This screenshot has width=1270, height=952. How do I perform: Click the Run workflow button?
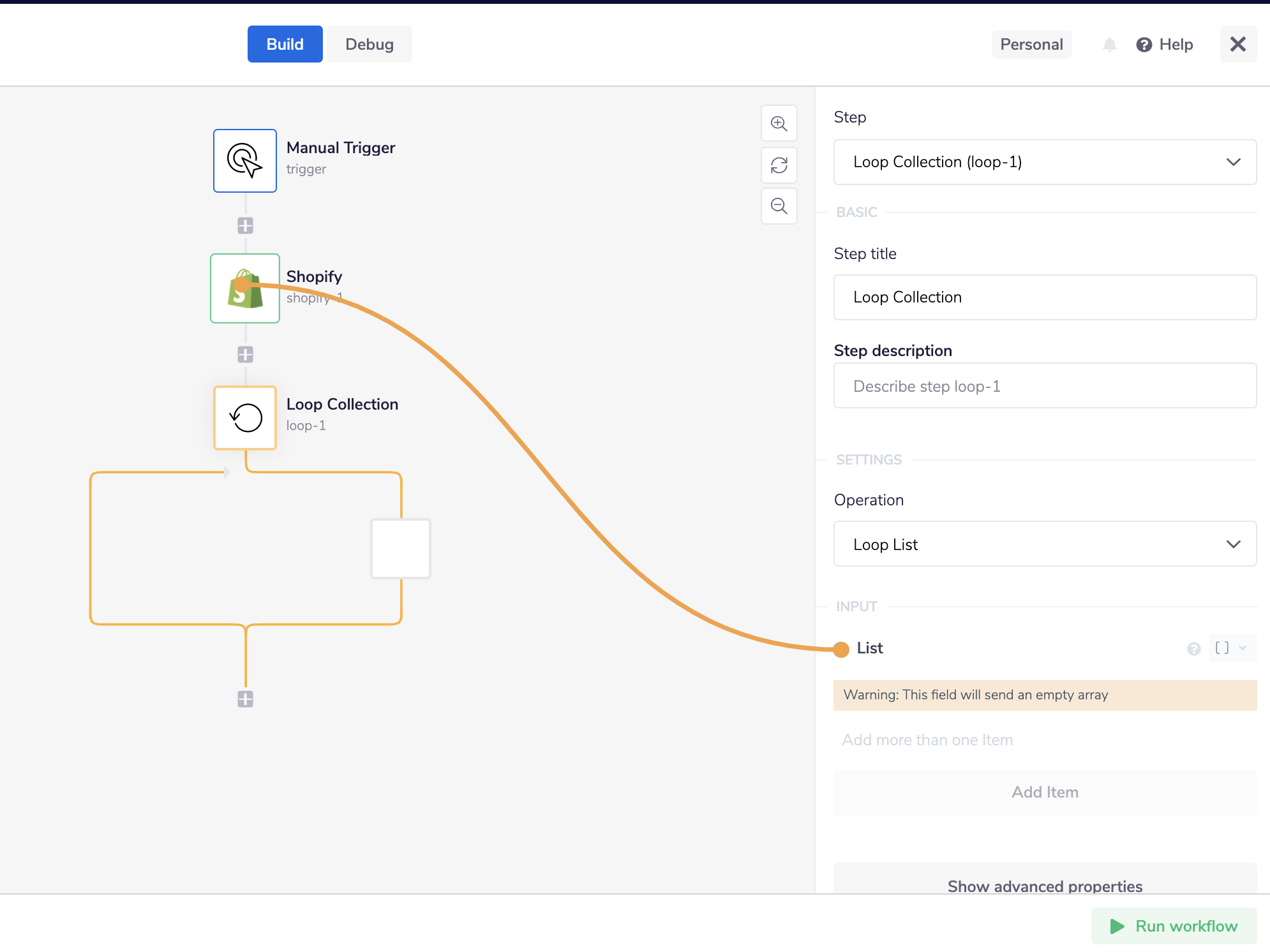(x=1173, y=926)
